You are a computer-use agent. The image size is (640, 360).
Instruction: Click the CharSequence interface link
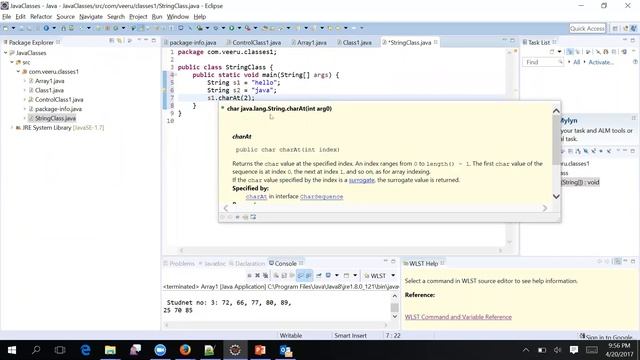click(321, 197)
